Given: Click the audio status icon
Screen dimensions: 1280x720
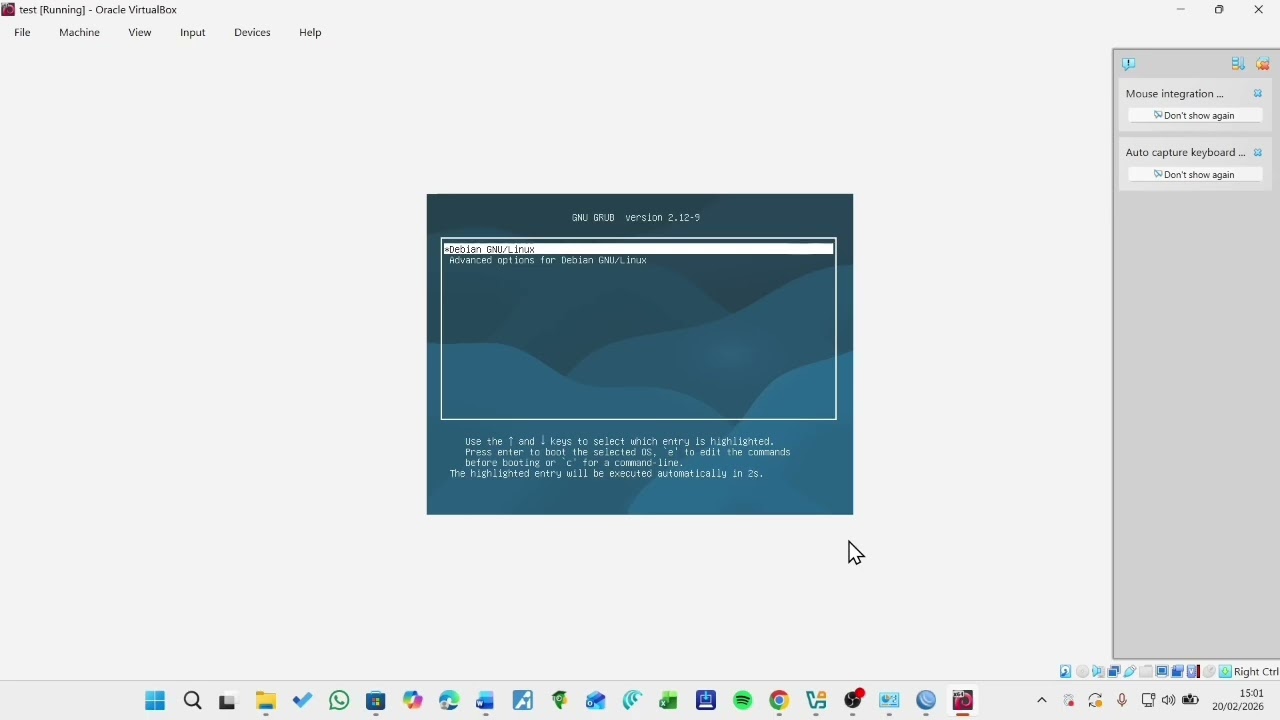Looking at the screenshot, I should click(x=1098, y=672).
